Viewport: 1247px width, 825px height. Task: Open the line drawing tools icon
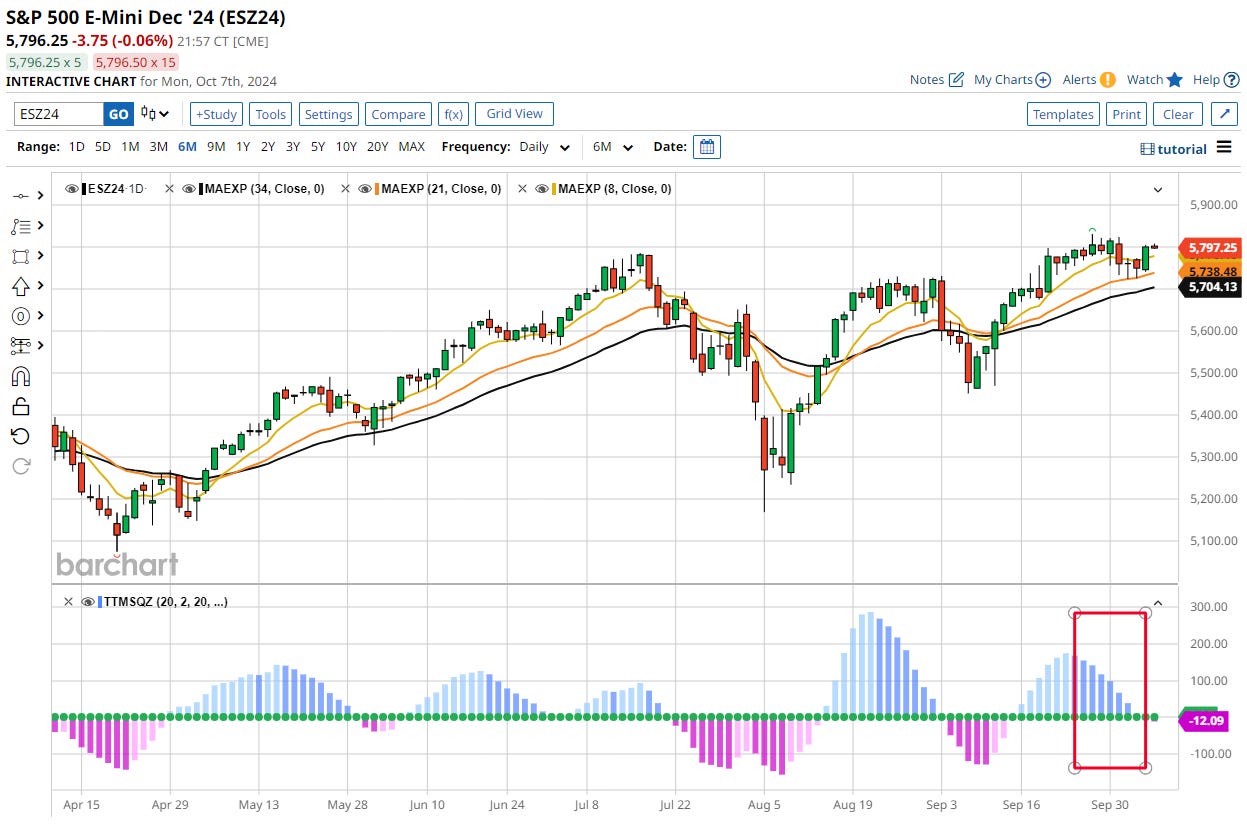tap(20, 196)
